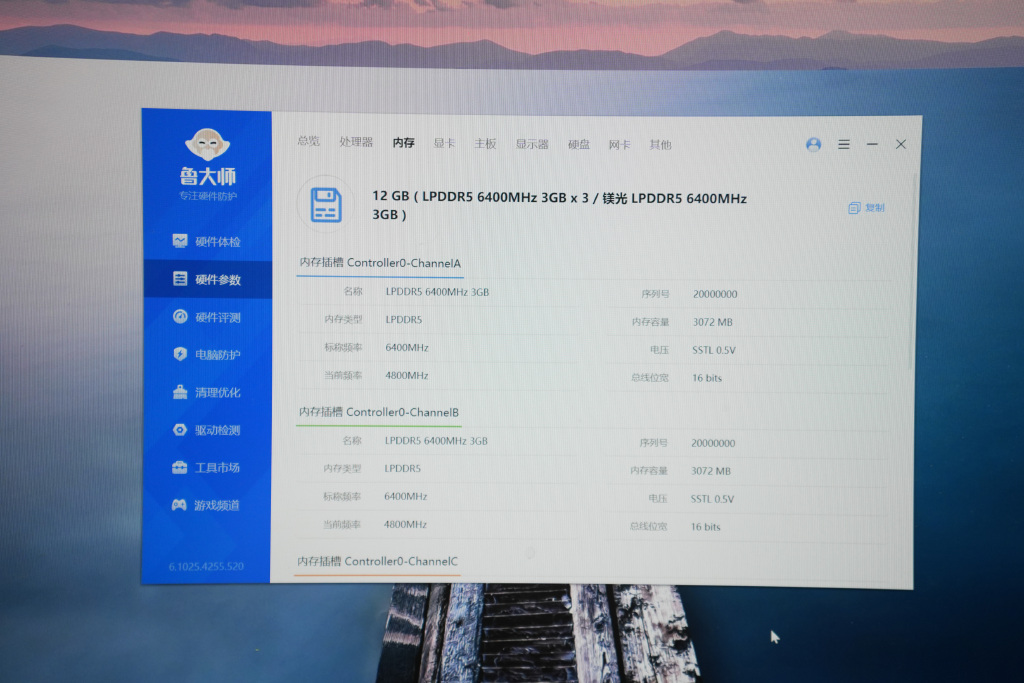Select the Controller0-ChannelA slot header
The width and height of the screenshot is (1024, 683).
pos(380,263)
